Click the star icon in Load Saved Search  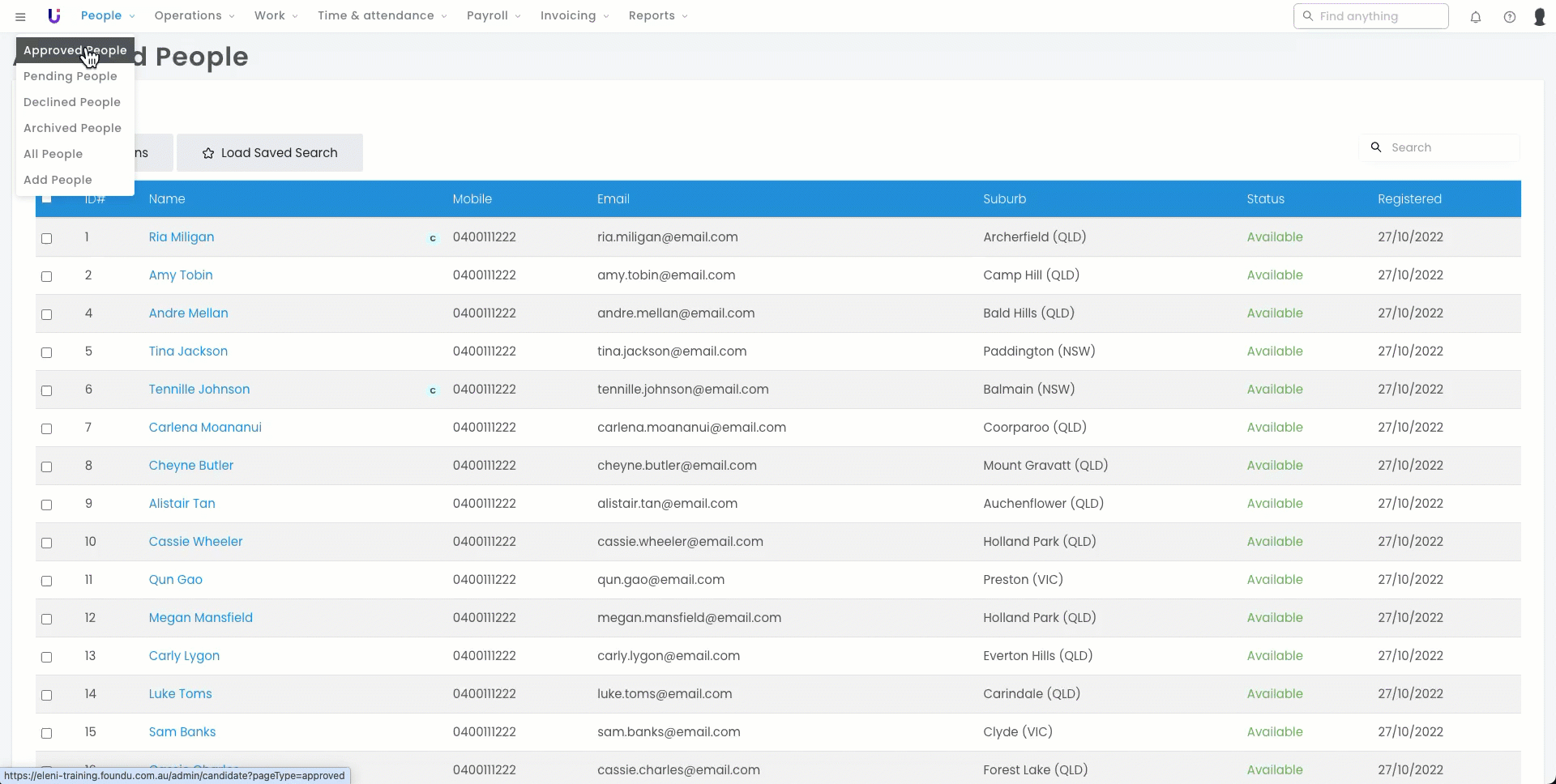208,153
